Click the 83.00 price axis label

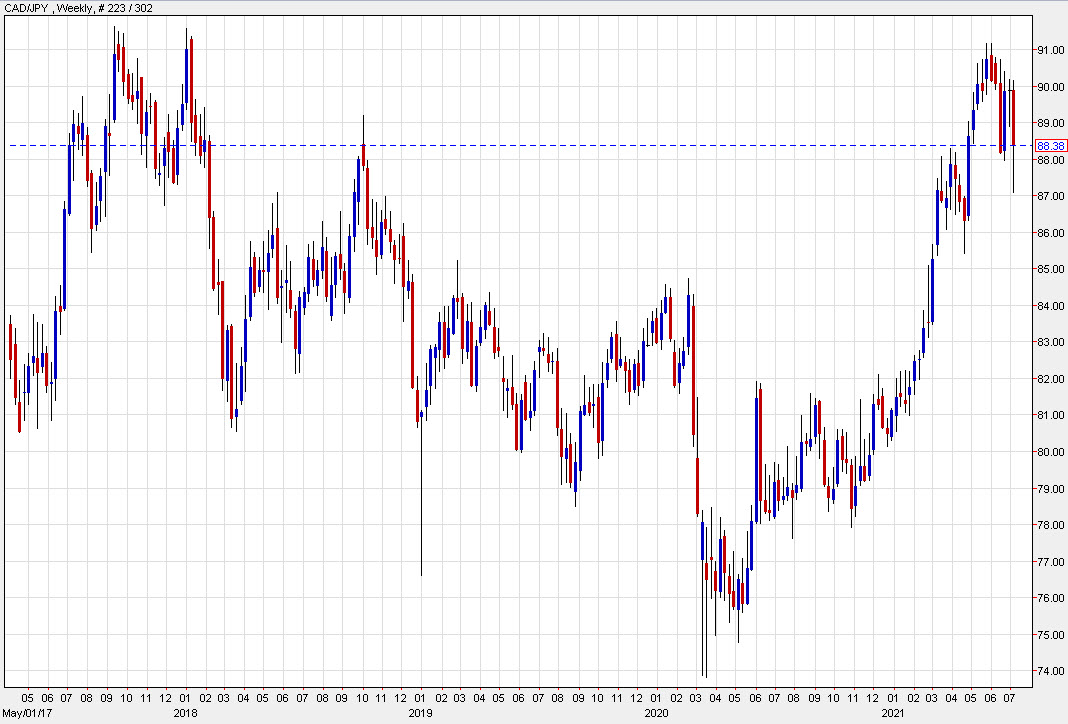pyautogui.click(x=1048, y=342)
